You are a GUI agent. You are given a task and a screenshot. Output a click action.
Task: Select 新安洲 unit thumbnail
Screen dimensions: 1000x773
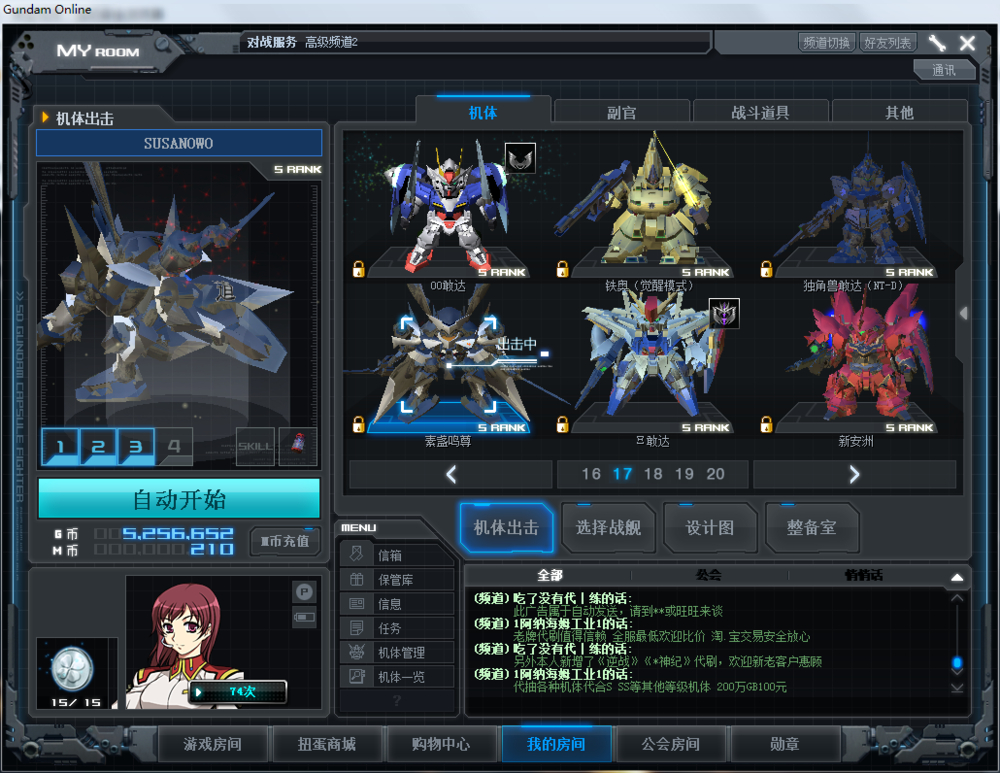tap(857, 360)
